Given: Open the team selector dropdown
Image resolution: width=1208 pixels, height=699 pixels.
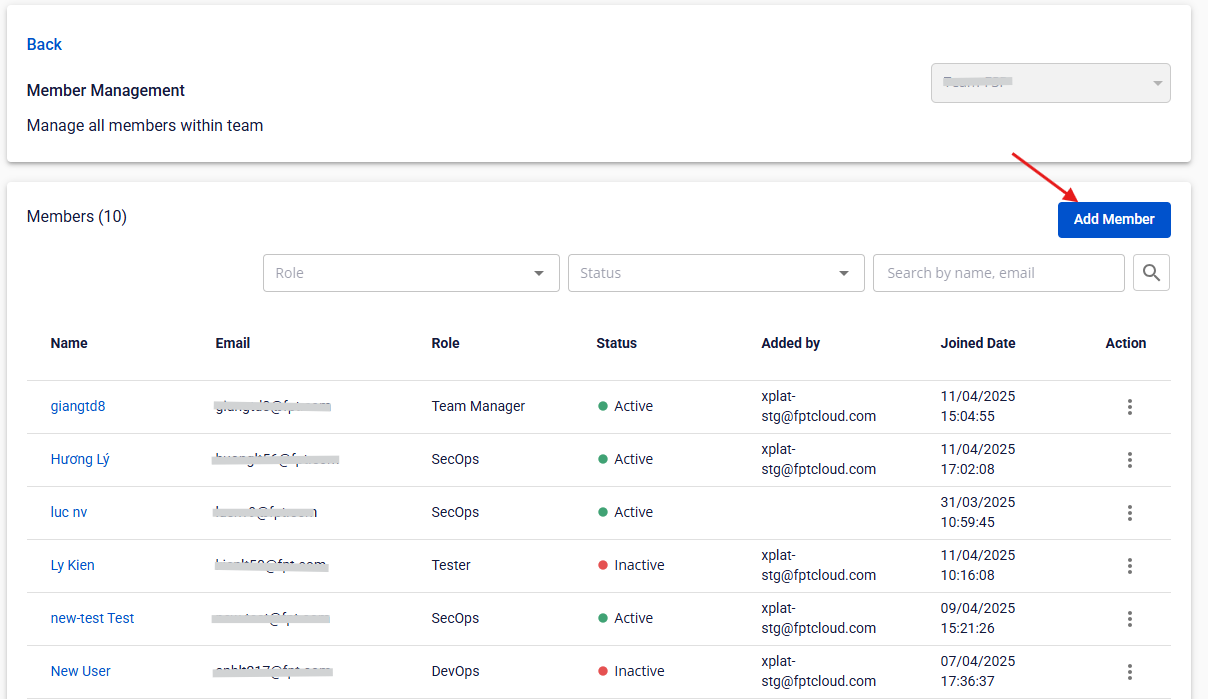Looking at the screenshot, I should pyautogui.click(x=1051, y=83).
